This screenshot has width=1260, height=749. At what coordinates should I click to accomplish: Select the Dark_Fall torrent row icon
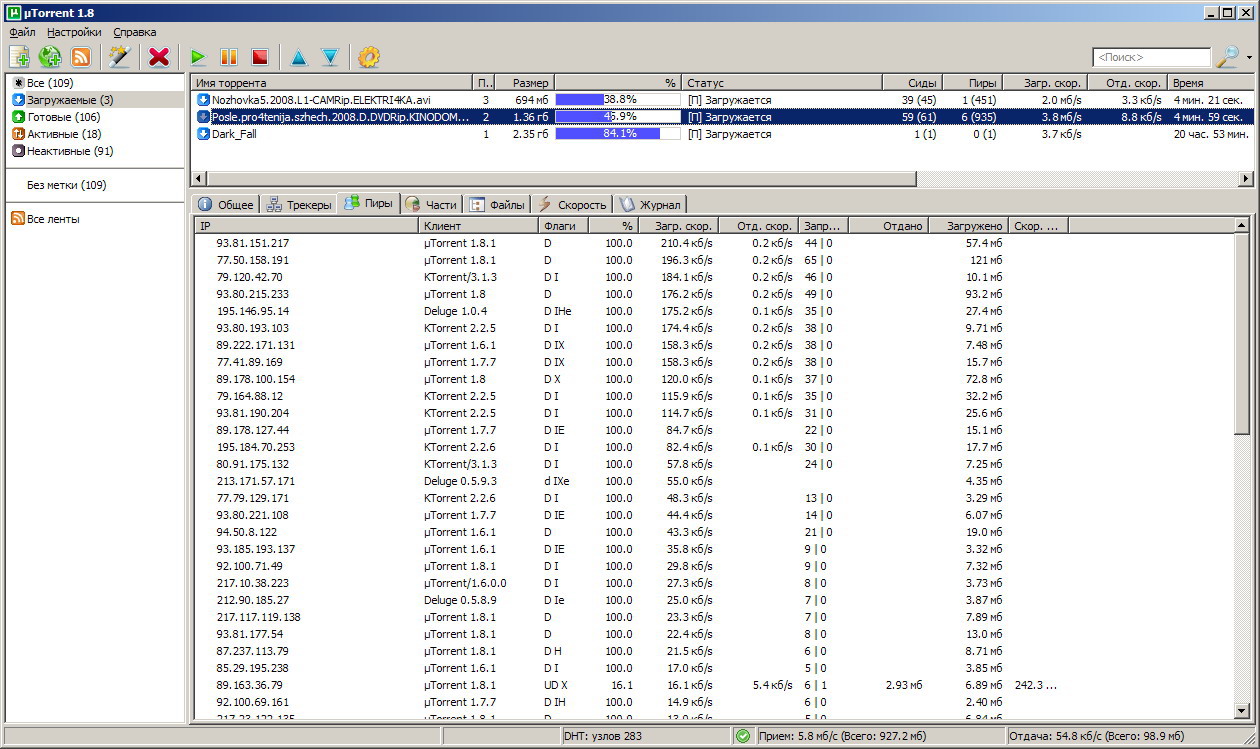(203, 134)
